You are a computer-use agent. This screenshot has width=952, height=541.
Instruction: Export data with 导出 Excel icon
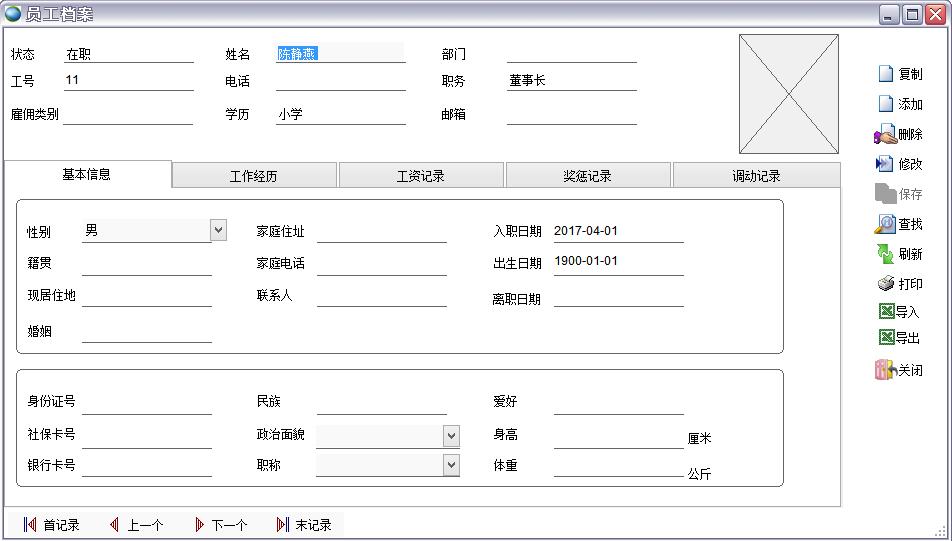(885, 338)
